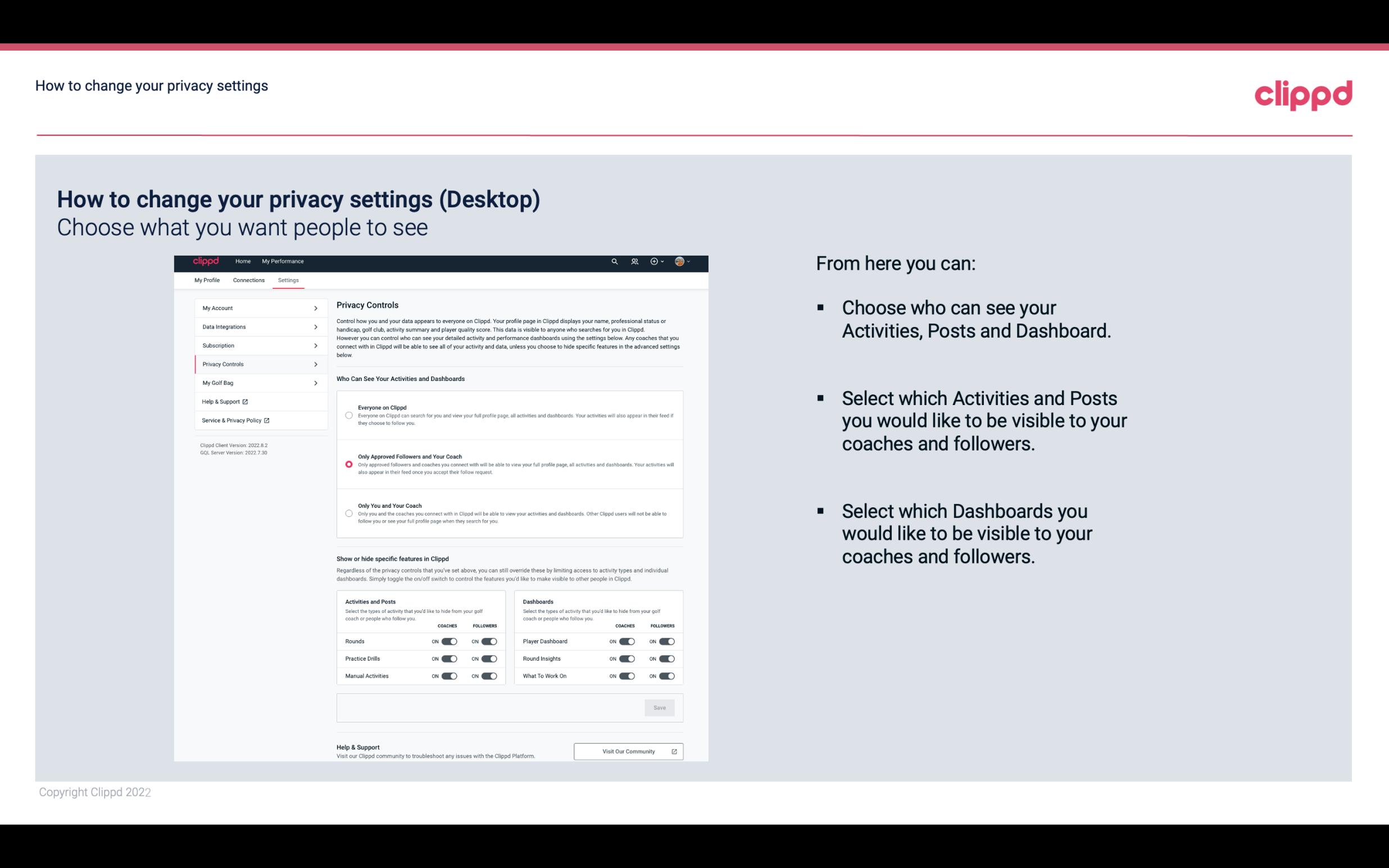1389x868 pixels.
Task: Click the Save button at bottom
Action: [x=659, y=708]
